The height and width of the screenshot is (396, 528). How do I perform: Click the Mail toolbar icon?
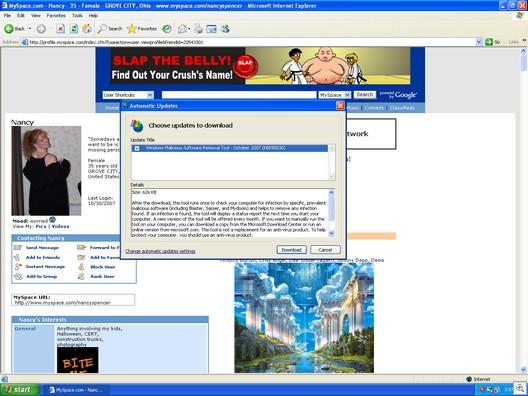point(182,29)
